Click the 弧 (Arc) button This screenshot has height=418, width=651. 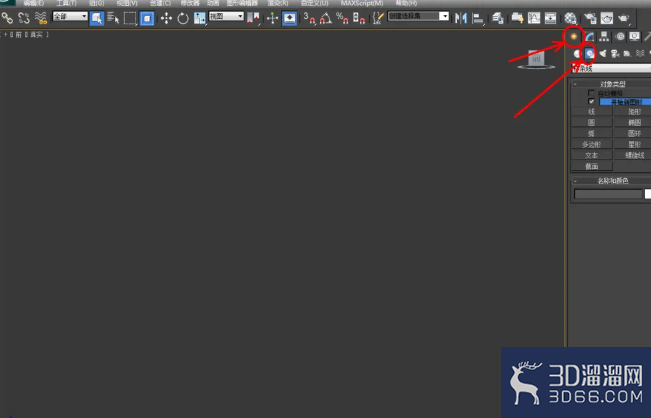pyautogui.click(x=592, y=134)
